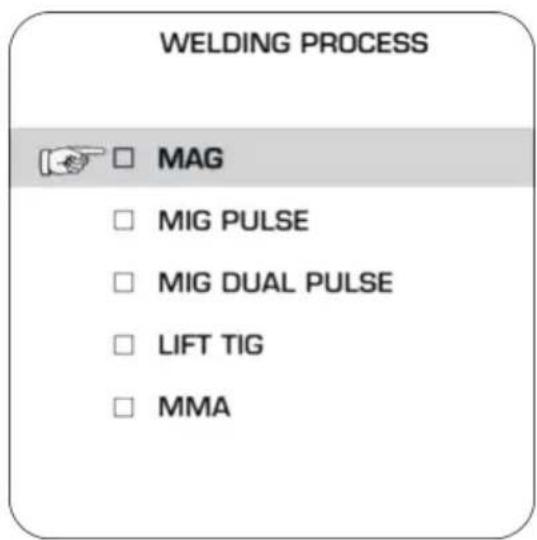The height and width of the screenshot is (540, 537).
Task: Click the word PULSE in MIG DUAL PULSE
Action: click(350, 283)
